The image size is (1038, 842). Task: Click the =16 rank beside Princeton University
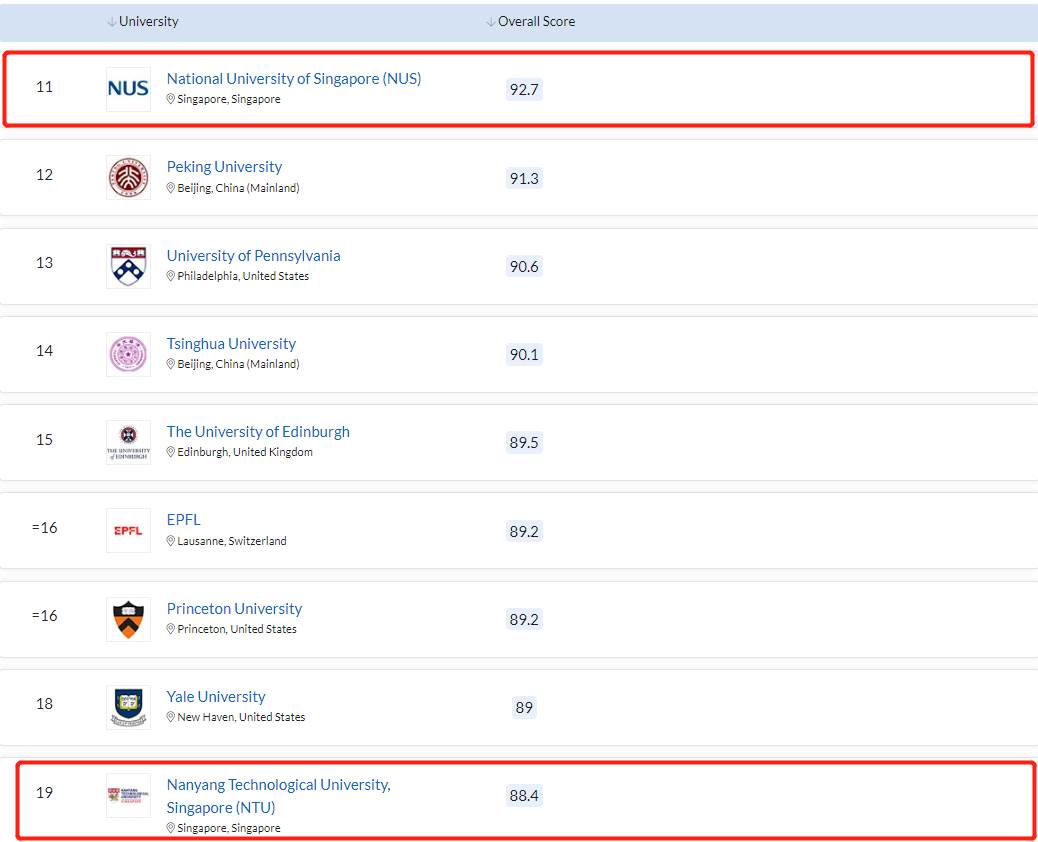pyautogui.click(x=44, y=616)
